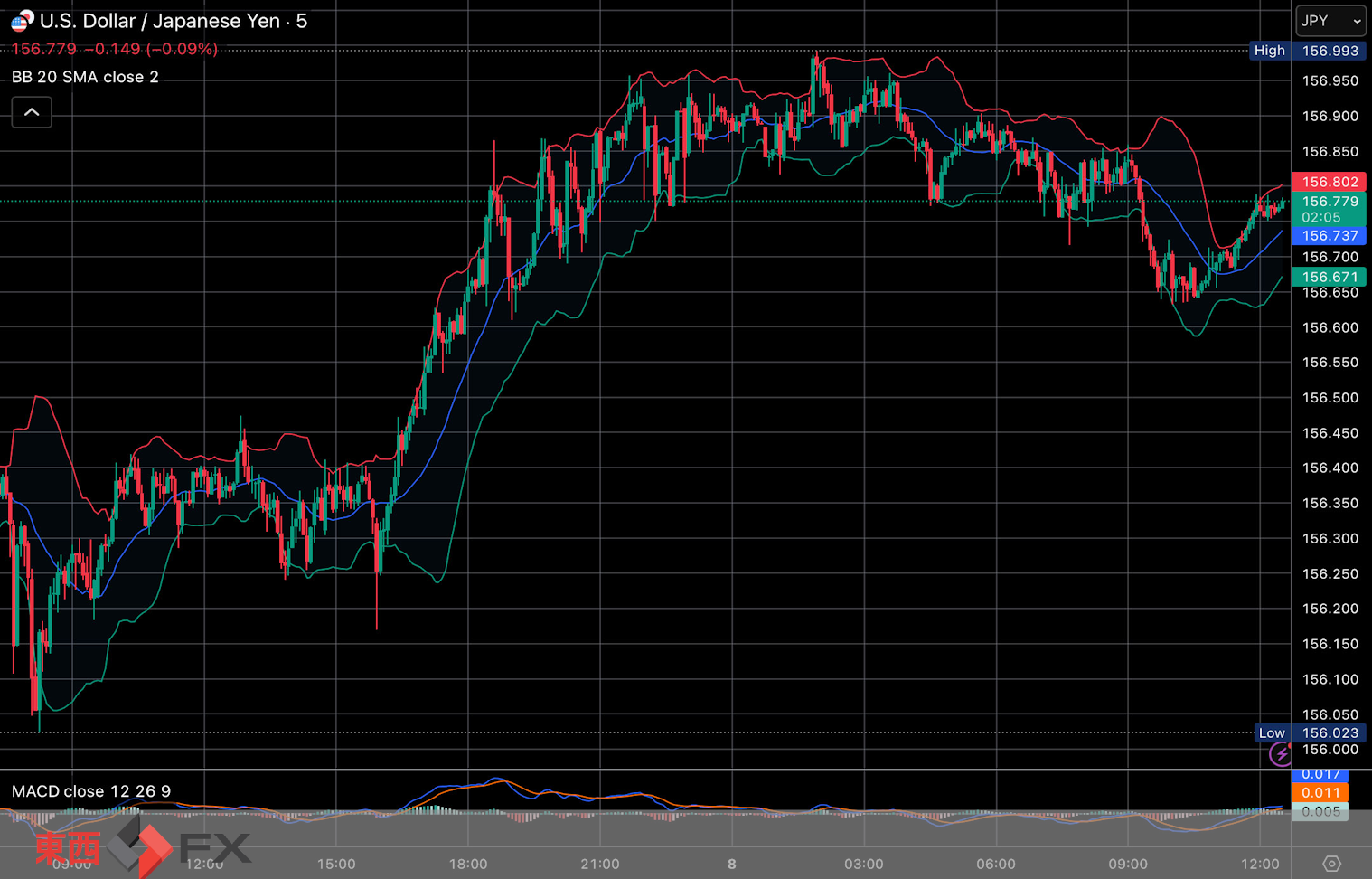1372x879 pixels.
Task: Click the MACD close 12 26 9 indicator label
Action: pyautogui.click(x=91, y=791)
